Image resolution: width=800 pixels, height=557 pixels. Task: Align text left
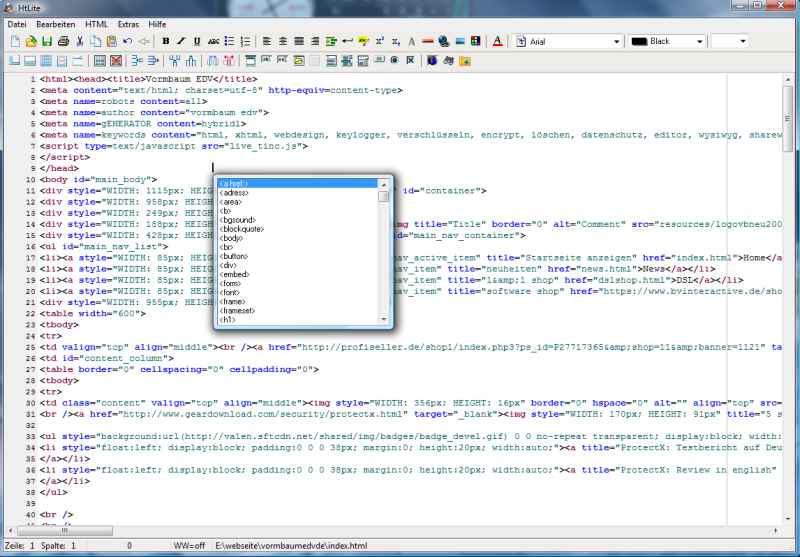coord(267,41)
